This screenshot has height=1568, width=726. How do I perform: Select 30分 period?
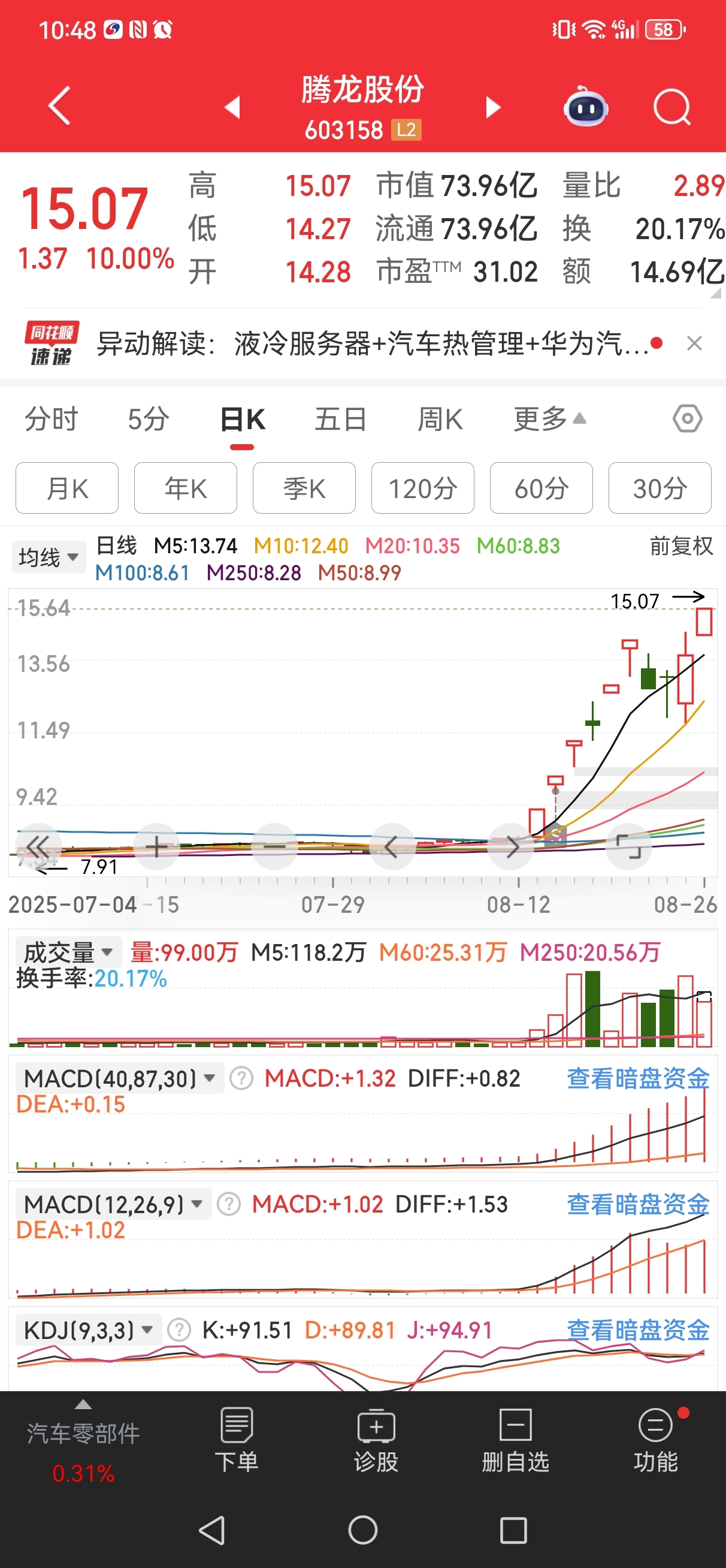click(660, 488)
